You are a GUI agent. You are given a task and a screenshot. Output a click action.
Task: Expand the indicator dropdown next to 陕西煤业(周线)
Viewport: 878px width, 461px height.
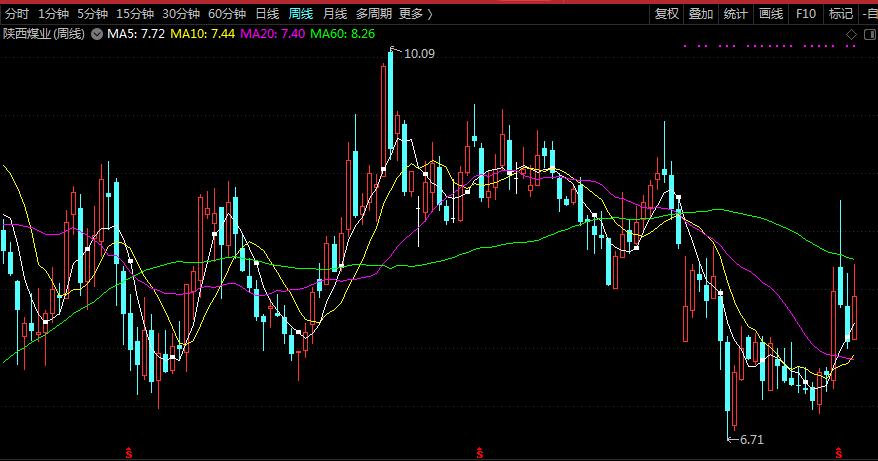click(97, 34)
